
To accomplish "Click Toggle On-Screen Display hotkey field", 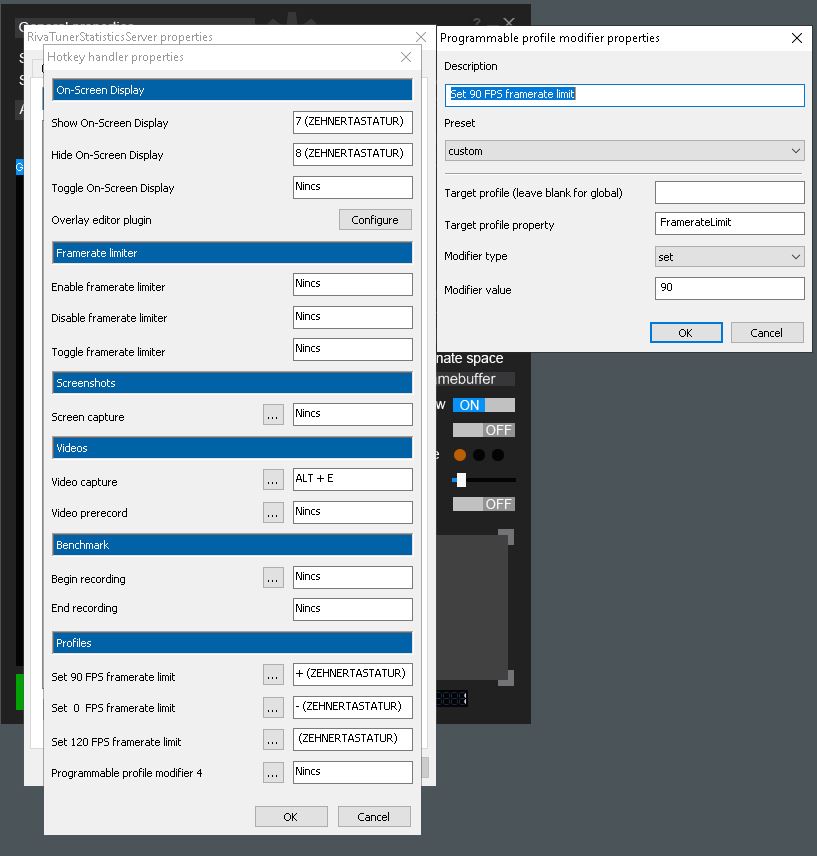I will coord(353,187).
